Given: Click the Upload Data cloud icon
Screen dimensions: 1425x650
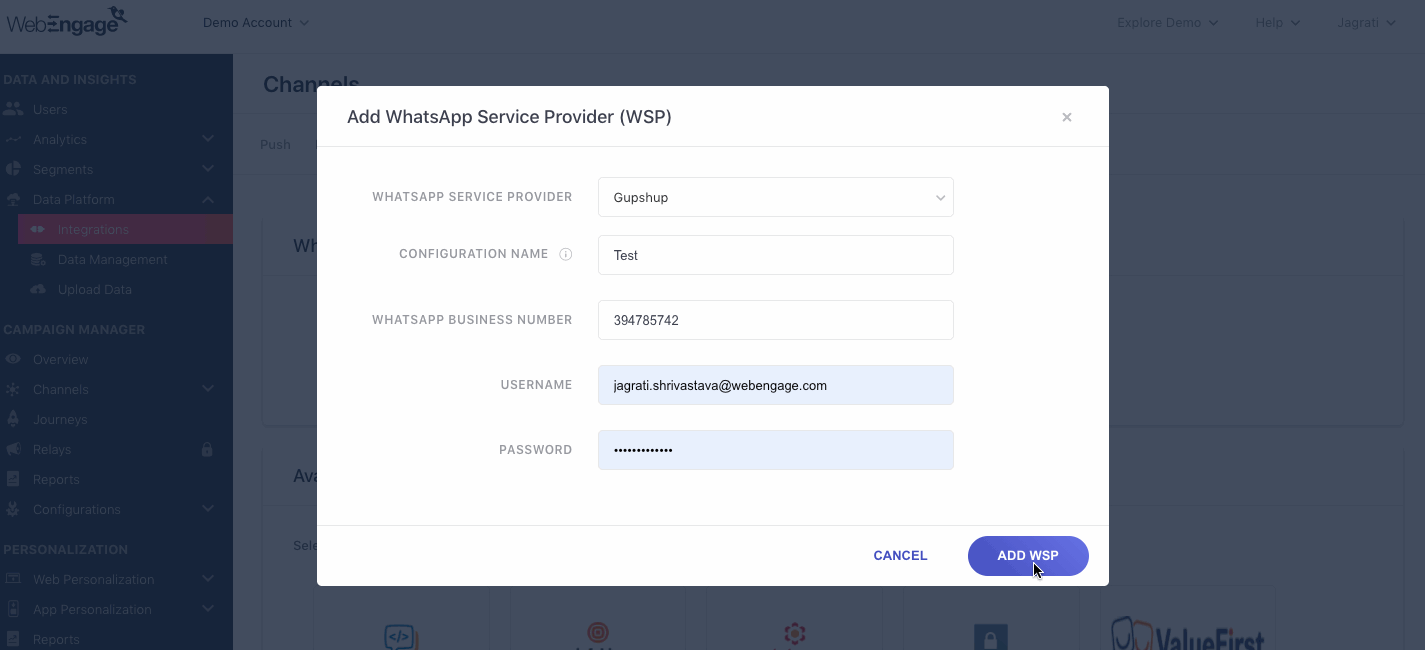Looking at the screenshot, I should 38,289.
